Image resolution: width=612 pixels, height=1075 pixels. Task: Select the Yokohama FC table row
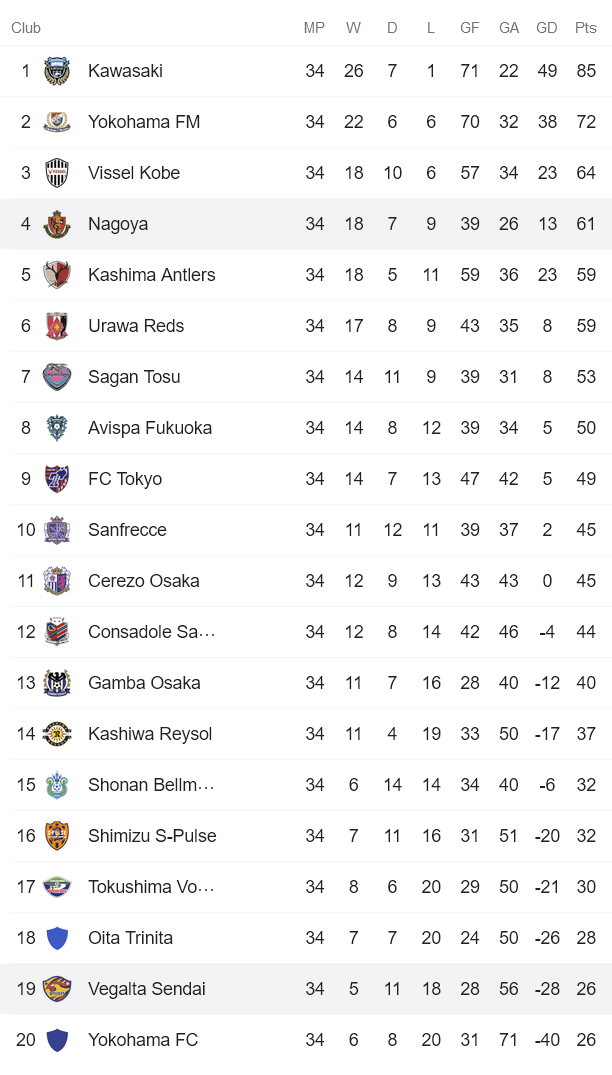click(306, 1040)
